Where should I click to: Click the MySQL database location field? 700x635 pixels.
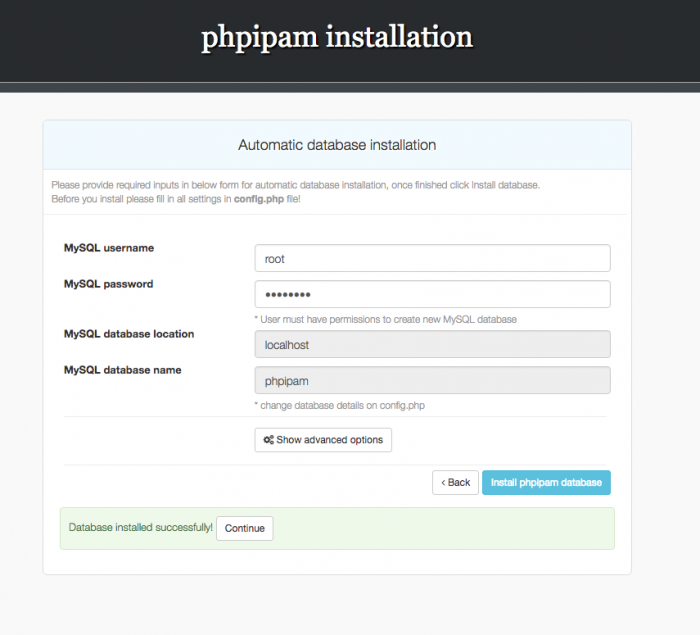[x=432, y=344]
